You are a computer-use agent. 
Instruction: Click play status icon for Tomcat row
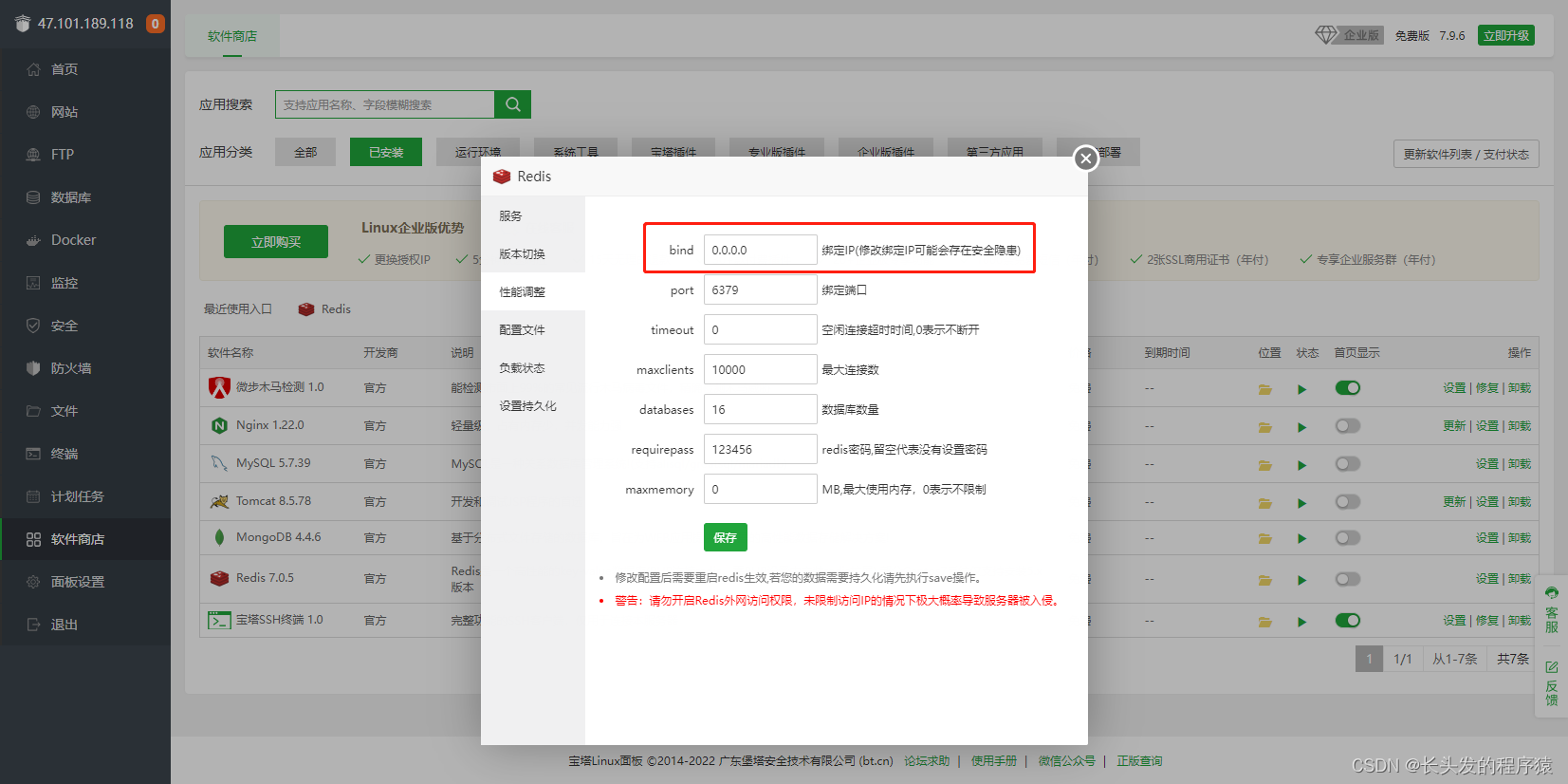click(x=1301, y=503)
